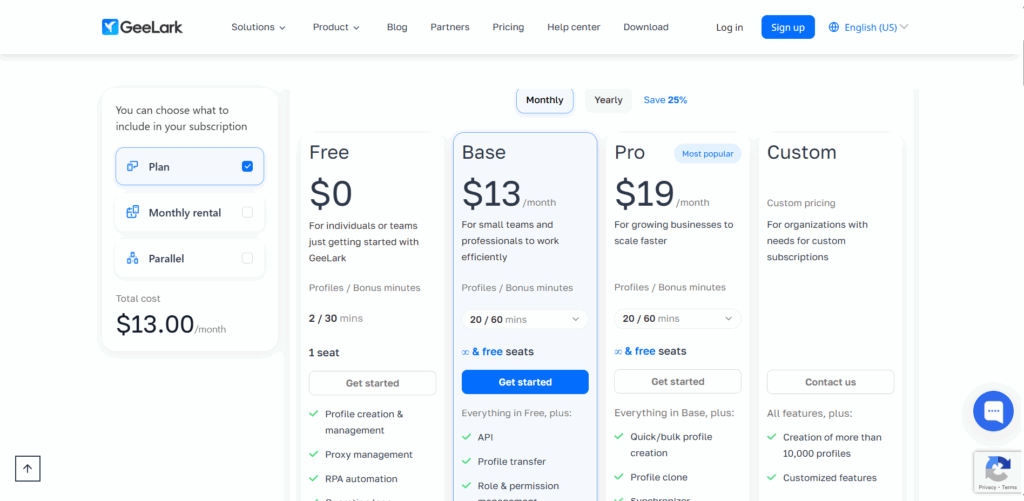This screenshot has width=1024, height=501.
Task: Enable the Monthly rental checkbox
Action: pyautogui.click(x=247, y=212)
